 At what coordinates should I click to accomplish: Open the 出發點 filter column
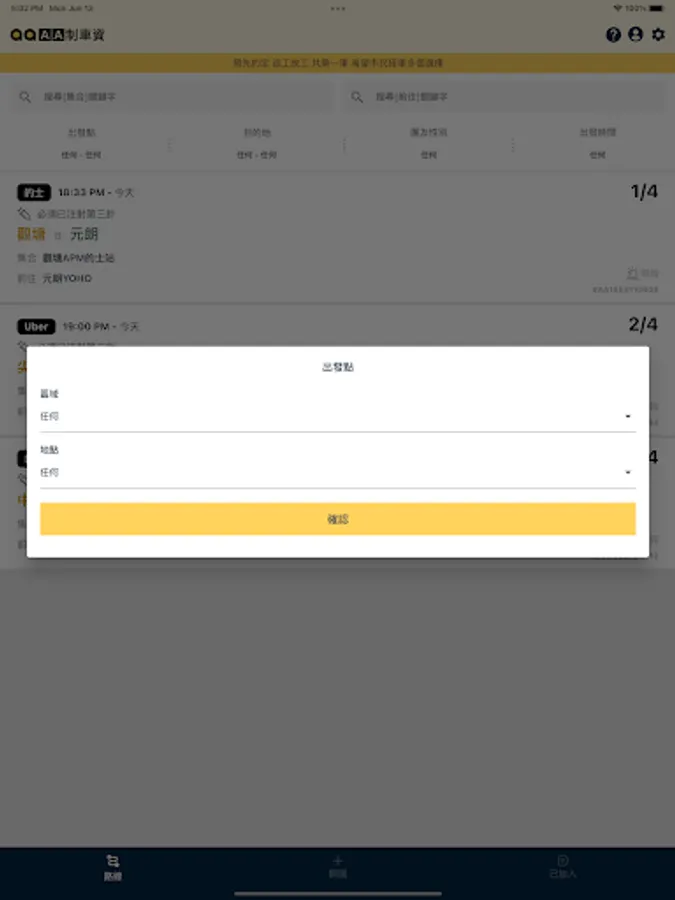pos(82,143)
